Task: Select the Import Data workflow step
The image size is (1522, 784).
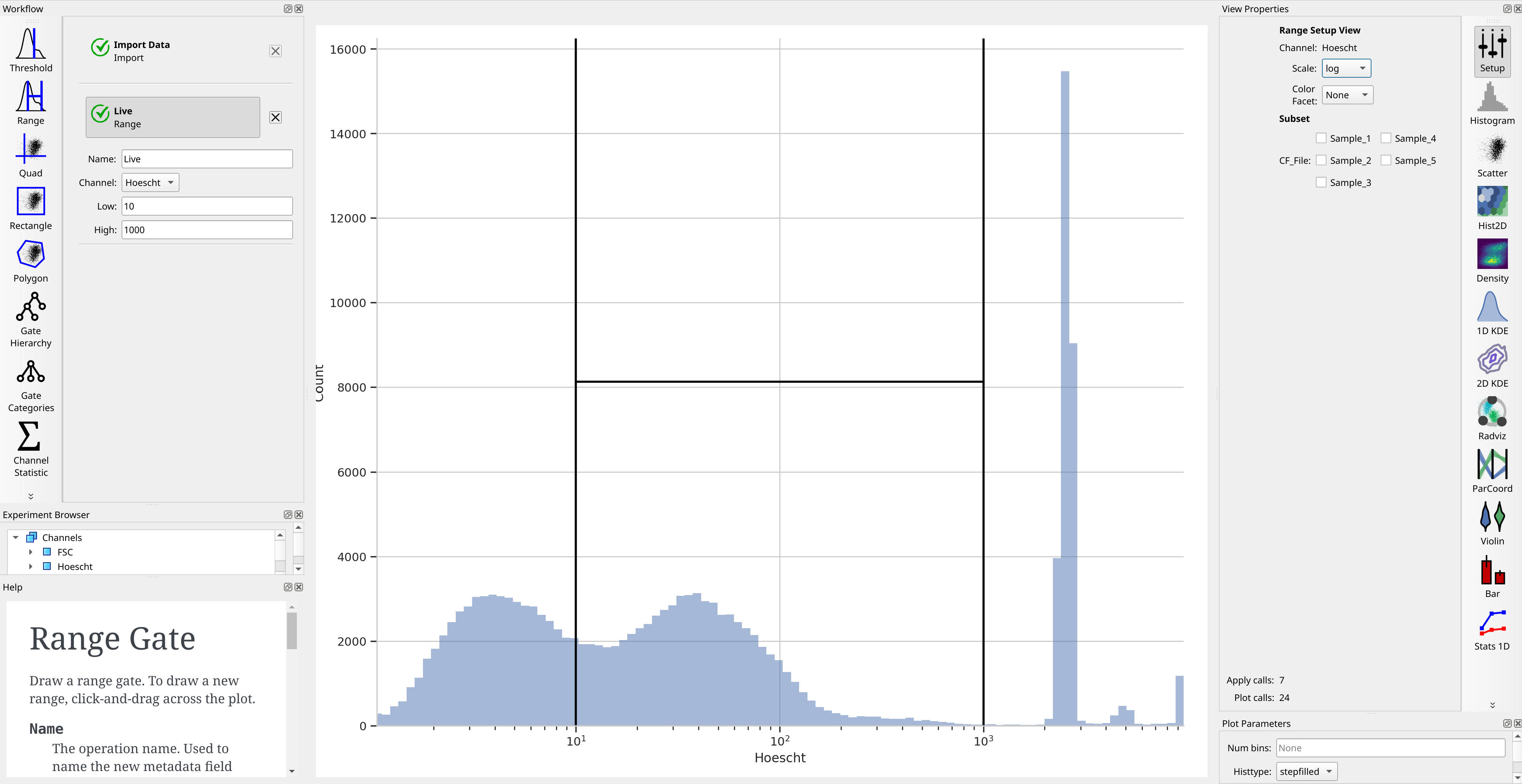Action: pos(173,51)
